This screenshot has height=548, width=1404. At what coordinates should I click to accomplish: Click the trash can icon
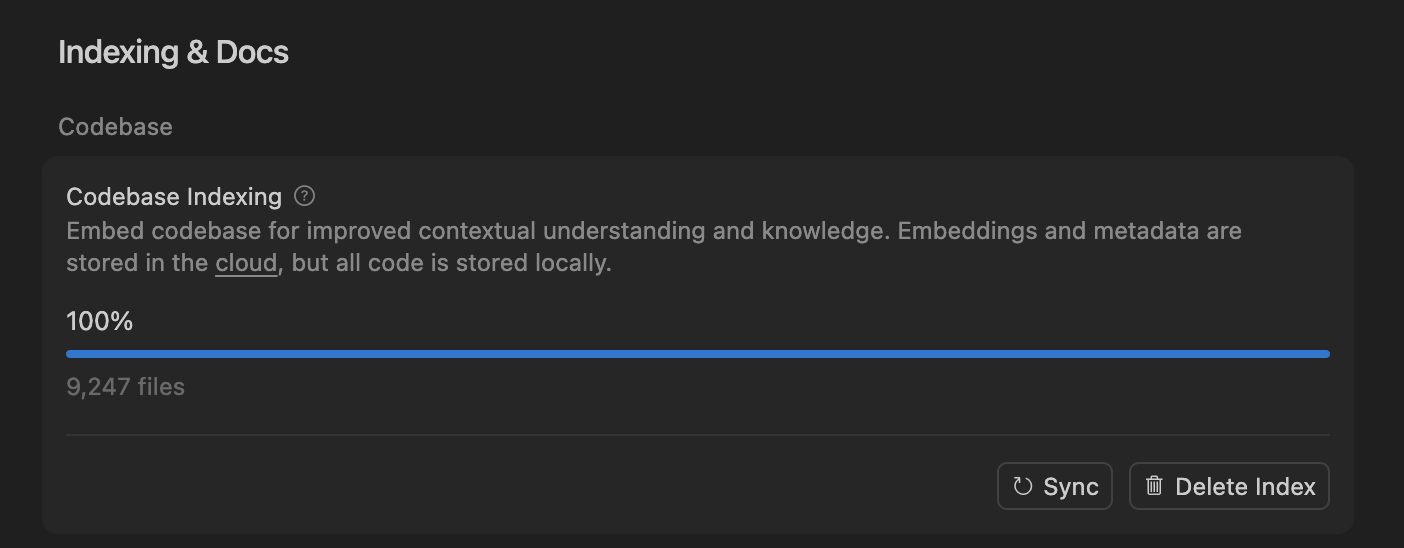coord(1154,487)
